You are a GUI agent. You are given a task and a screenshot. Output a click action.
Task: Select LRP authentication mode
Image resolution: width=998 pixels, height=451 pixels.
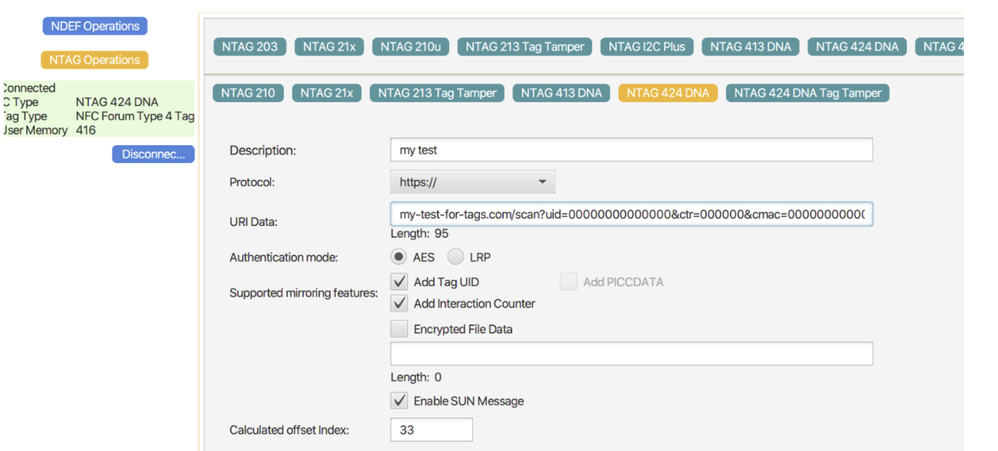click(x=456, y=257)
